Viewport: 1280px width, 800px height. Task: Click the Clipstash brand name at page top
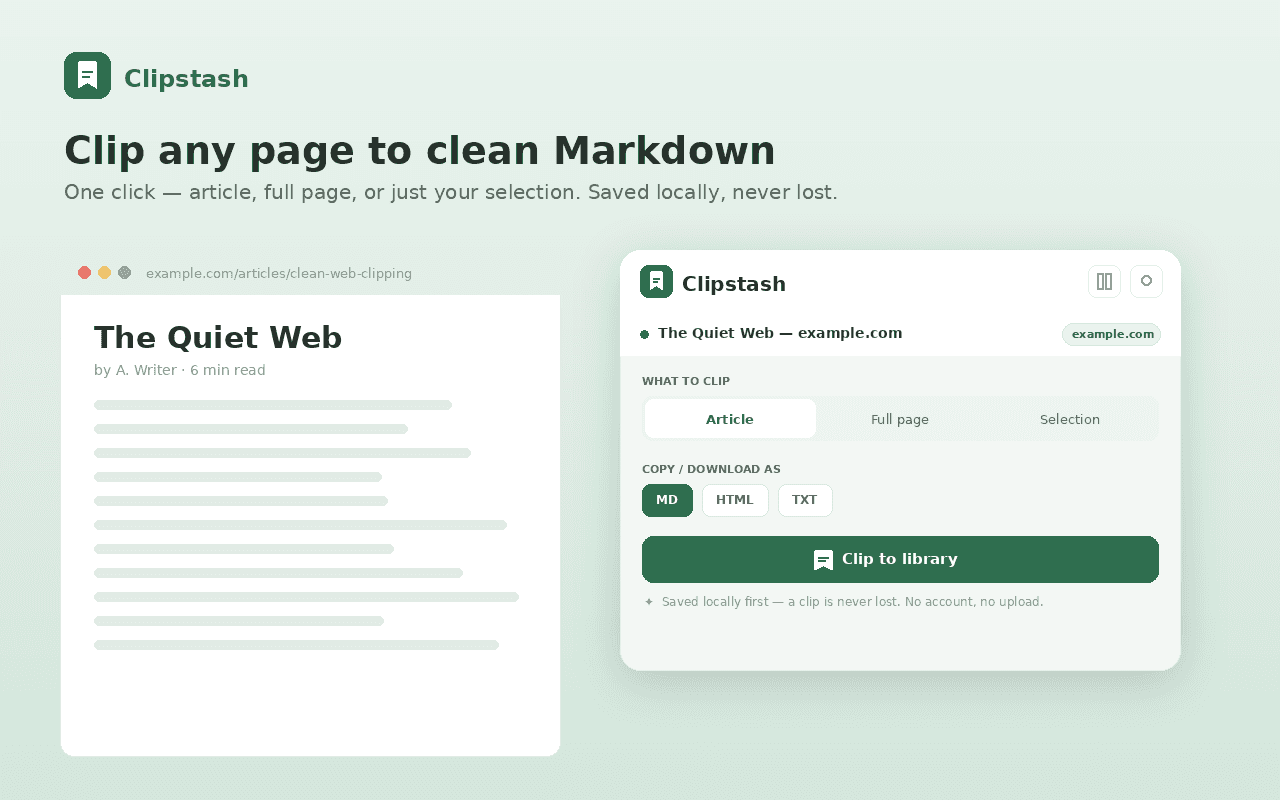[186, 79]
